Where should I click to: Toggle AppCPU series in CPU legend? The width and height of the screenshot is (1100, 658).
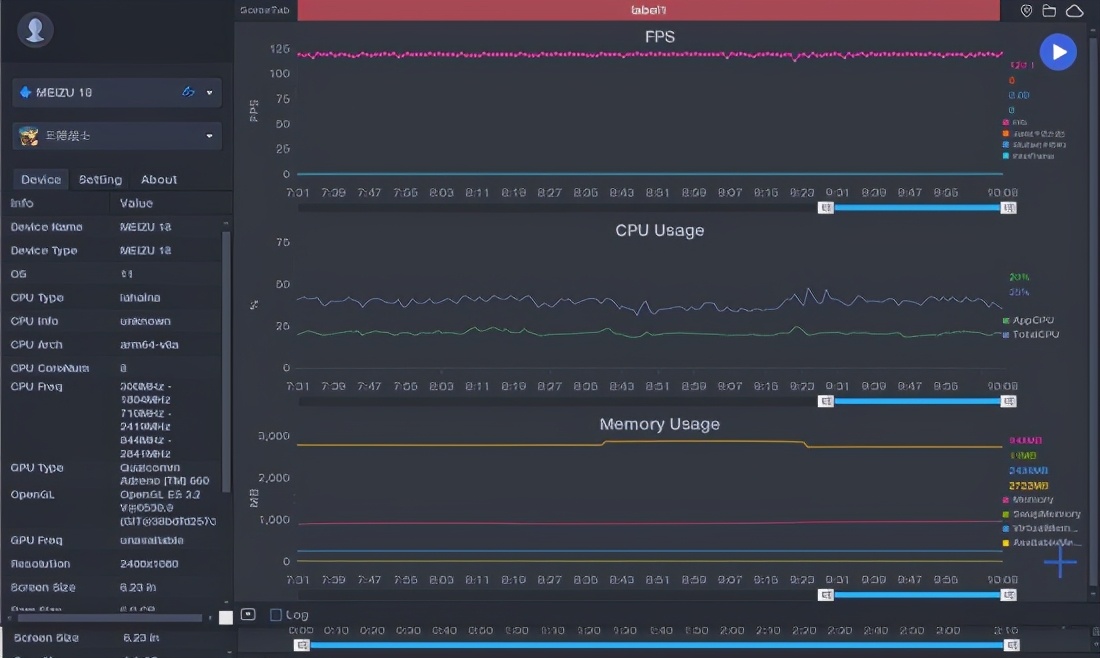click(1028, 320)
